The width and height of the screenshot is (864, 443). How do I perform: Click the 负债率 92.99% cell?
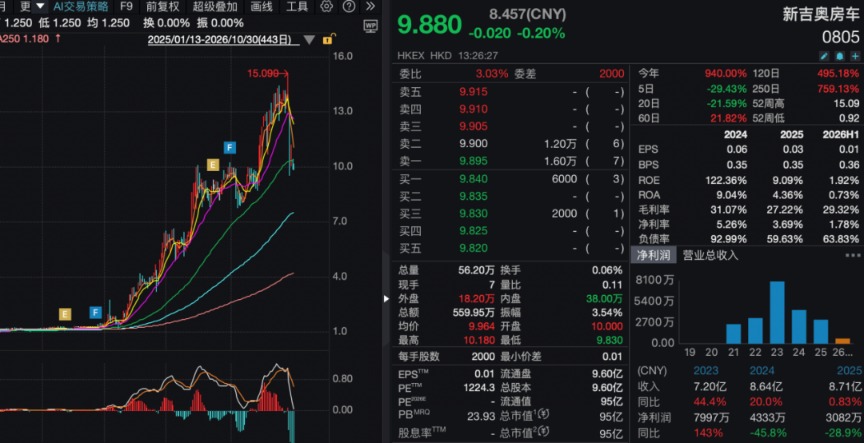click(x=729, y=239)
